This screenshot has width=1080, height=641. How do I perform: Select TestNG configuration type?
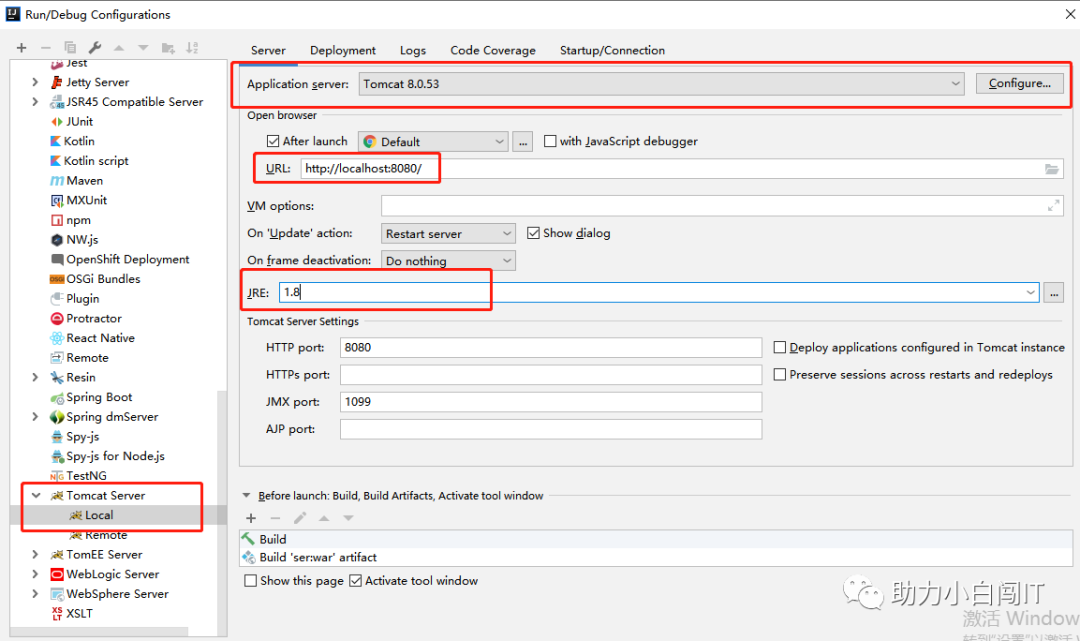(x=86, y=476)
